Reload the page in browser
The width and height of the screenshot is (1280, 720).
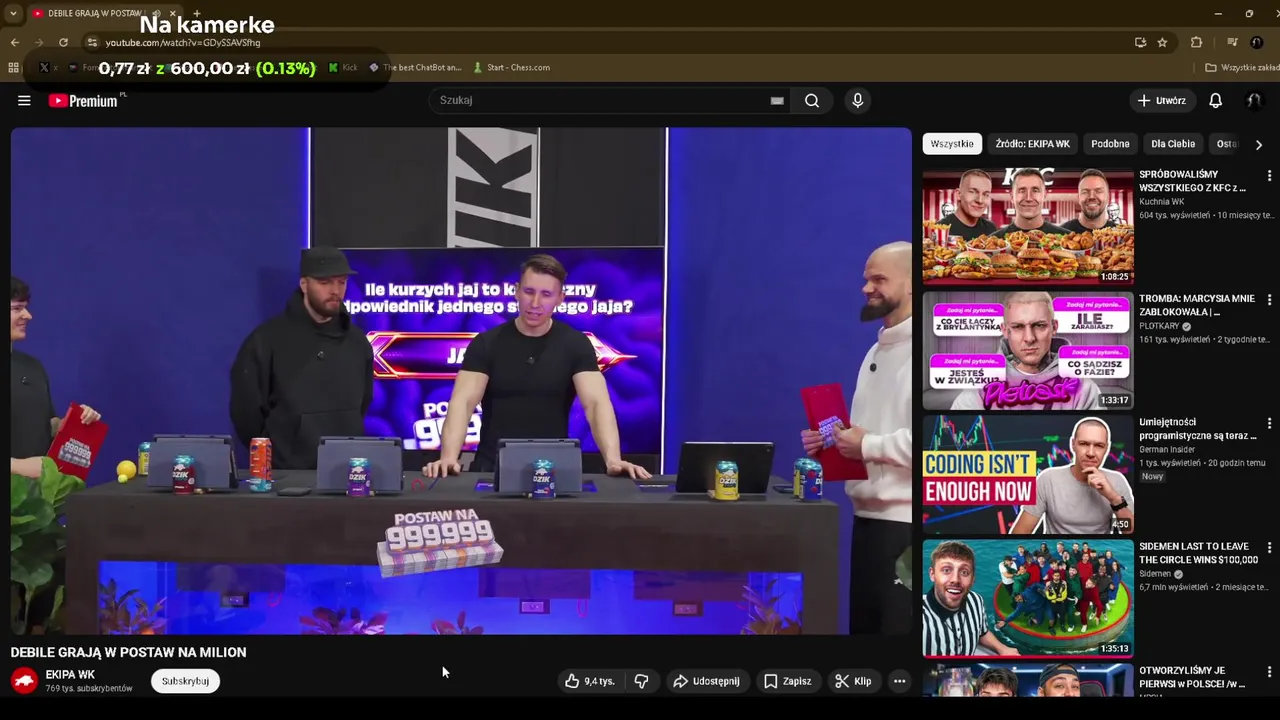(63, 42)
